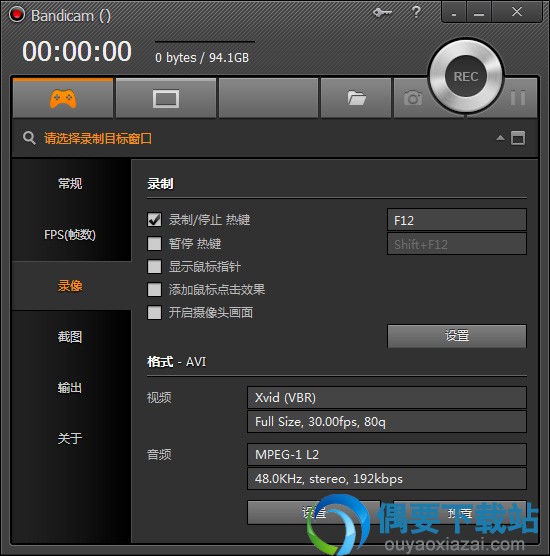Select the 录像 sidebar tab
Screen dimensions: 550x556
click(x=71, y=285)
